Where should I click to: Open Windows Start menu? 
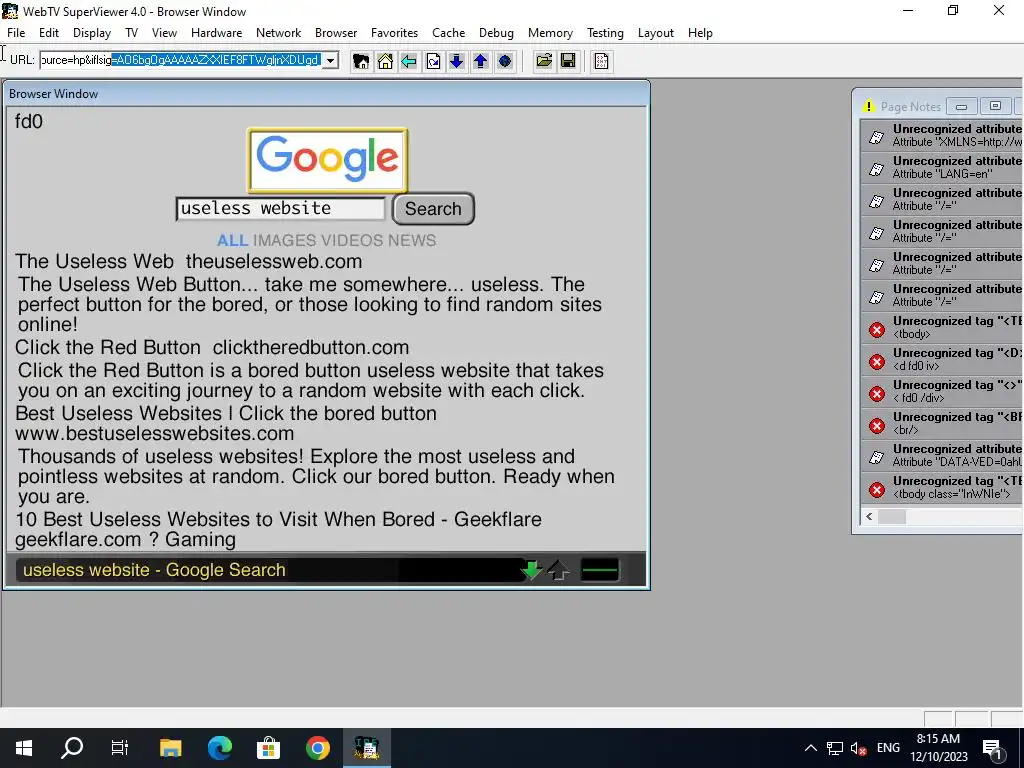pos(24,748)
